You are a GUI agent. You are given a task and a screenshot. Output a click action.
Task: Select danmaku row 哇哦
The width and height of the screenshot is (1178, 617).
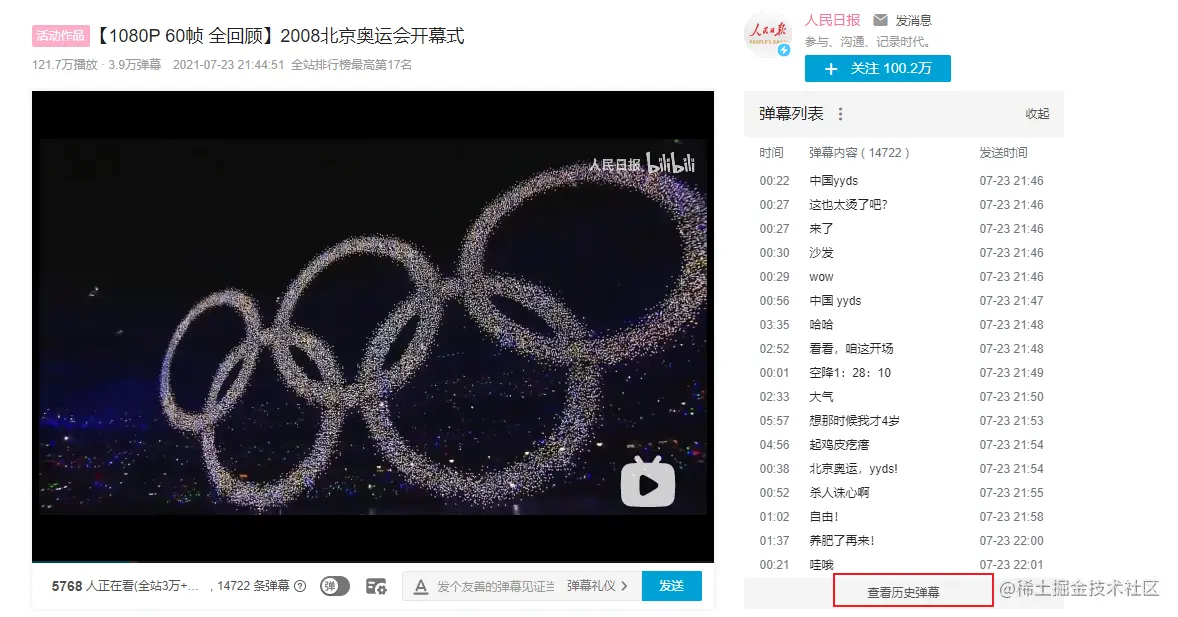[x=904, y=565]
